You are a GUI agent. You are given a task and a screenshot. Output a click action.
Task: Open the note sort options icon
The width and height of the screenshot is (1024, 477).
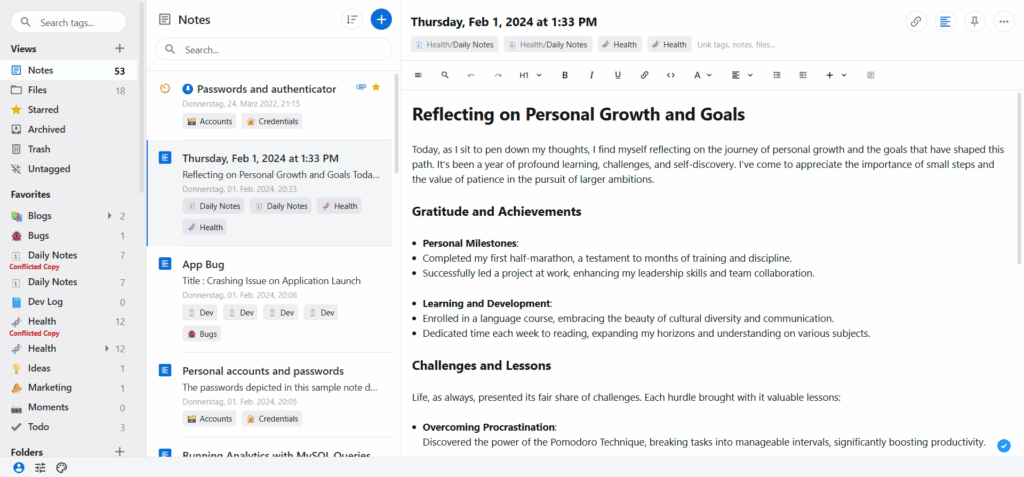352,20
